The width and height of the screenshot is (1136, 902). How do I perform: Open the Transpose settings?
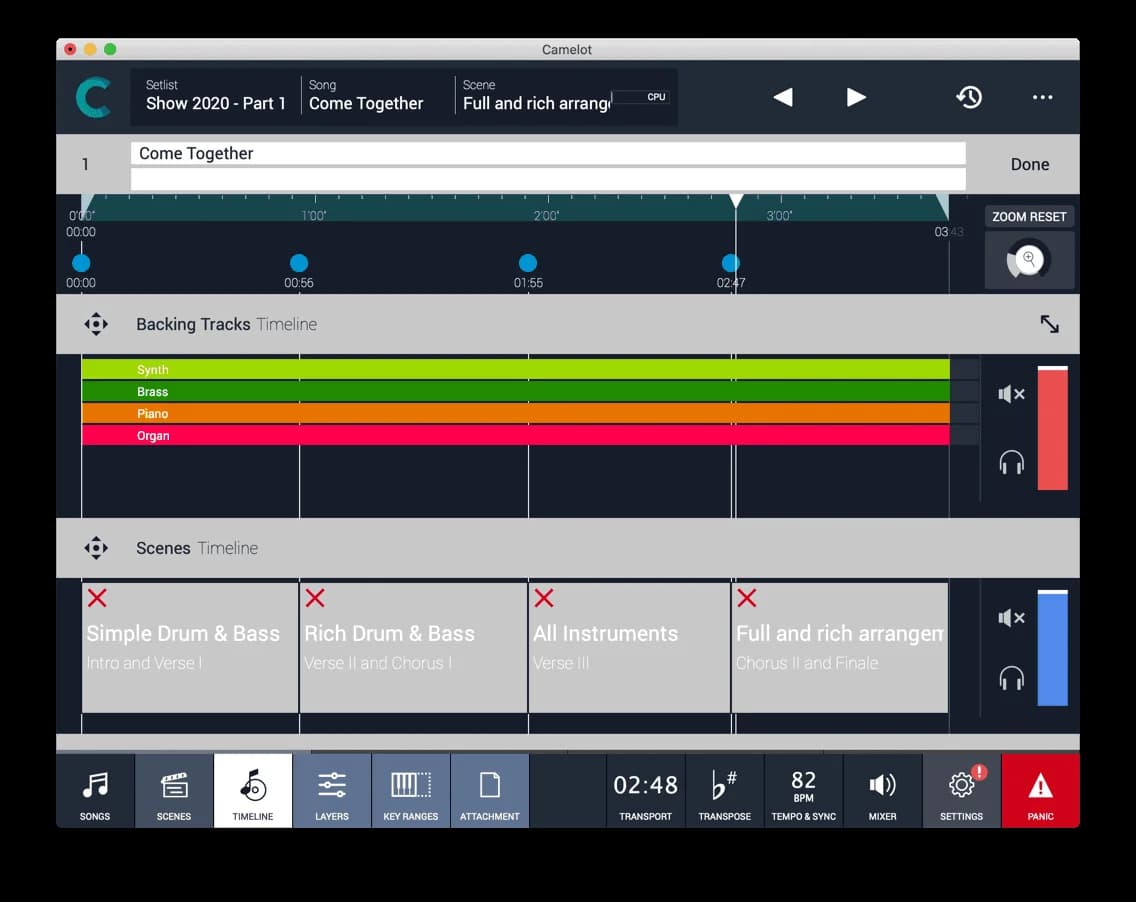pyautogui.click(x=724, y=790)
